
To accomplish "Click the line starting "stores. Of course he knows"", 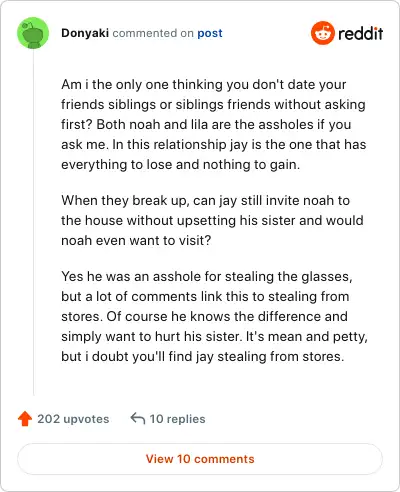I will 204,317.
